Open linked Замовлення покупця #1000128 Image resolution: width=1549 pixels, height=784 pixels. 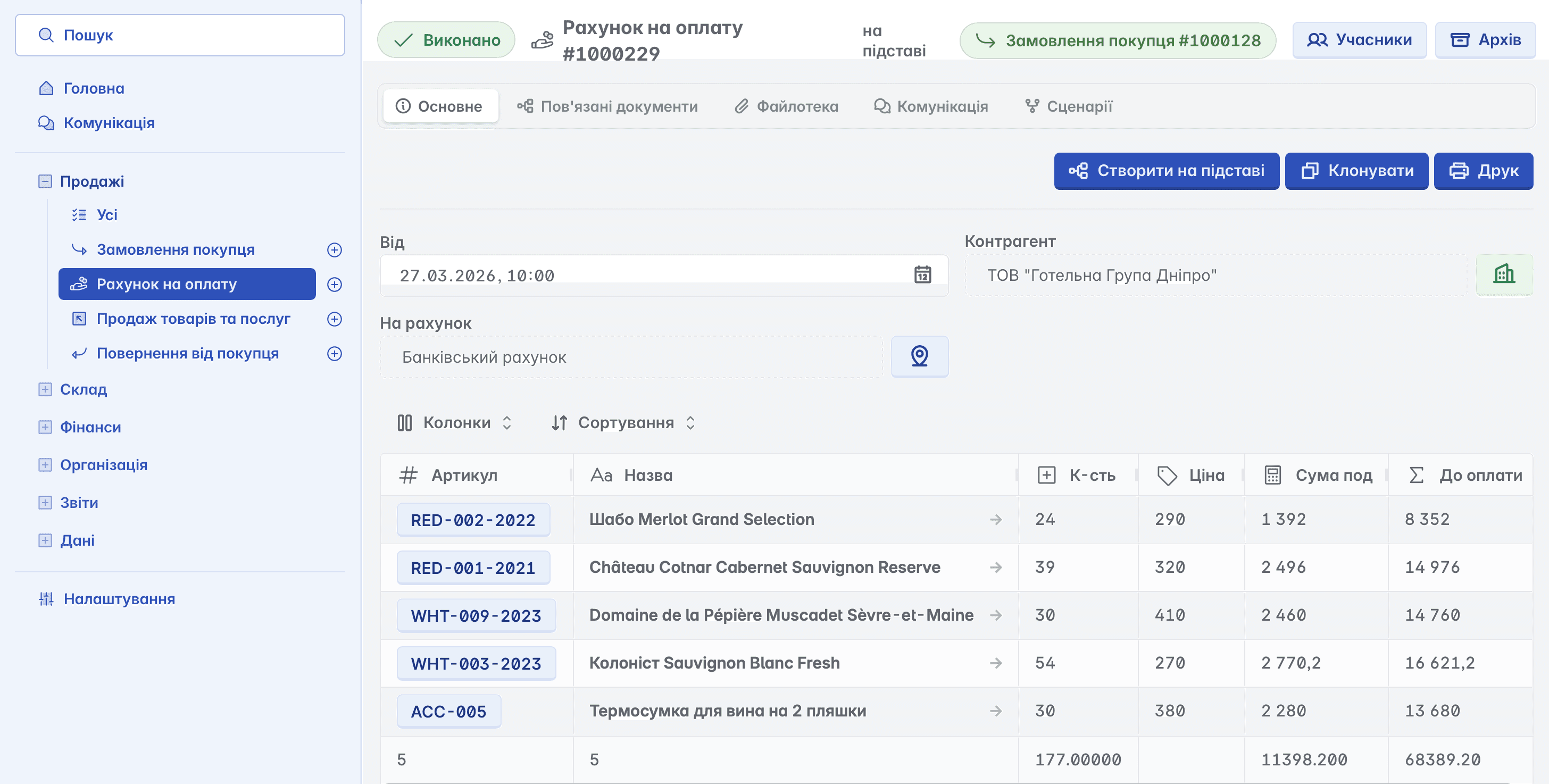point(1117,40)
